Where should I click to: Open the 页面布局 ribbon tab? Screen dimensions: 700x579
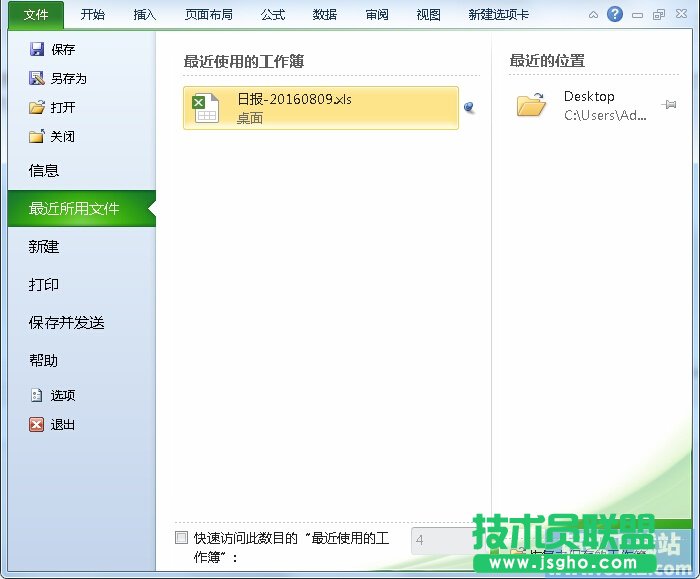[x=209, y=15]
